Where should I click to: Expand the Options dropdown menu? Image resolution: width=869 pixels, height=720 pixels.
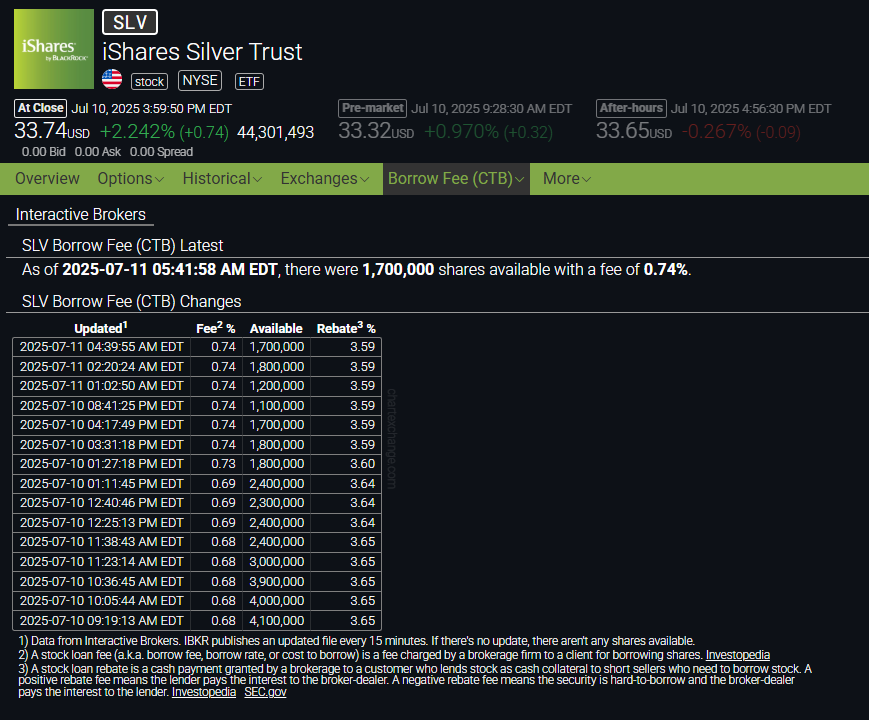[130, 178]
